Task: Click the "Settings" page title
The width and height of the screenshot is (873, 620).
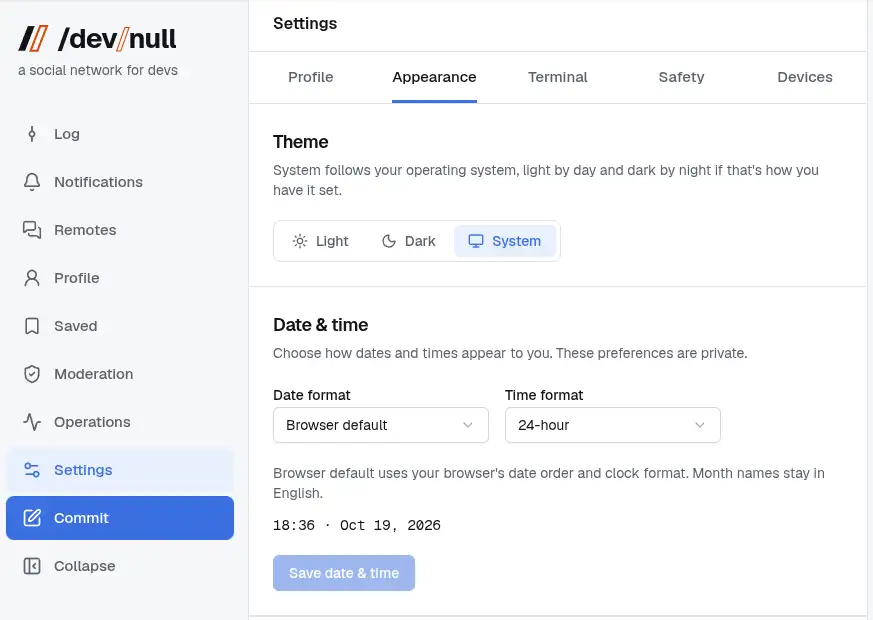Action: (x=305, y=23)
